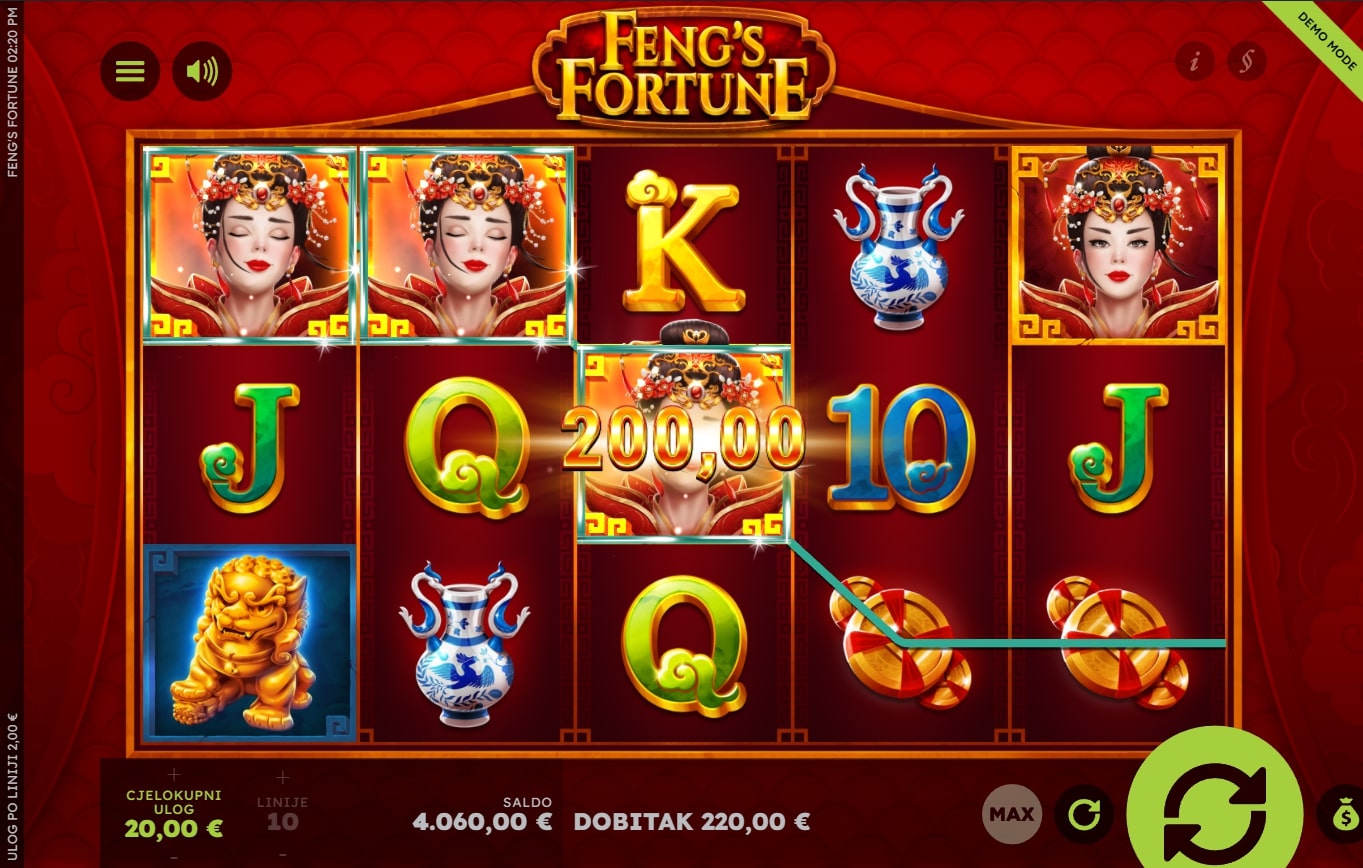Screen dimensions: 1363x868
Task: Select the open-eyed lady symbol on the fifth reel
Action: coord(1119,244)
